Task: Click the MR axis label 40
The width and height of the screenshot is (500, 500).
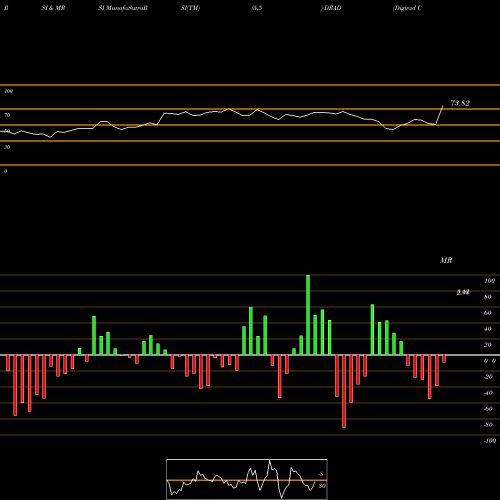Action: (x=488, y=329)
